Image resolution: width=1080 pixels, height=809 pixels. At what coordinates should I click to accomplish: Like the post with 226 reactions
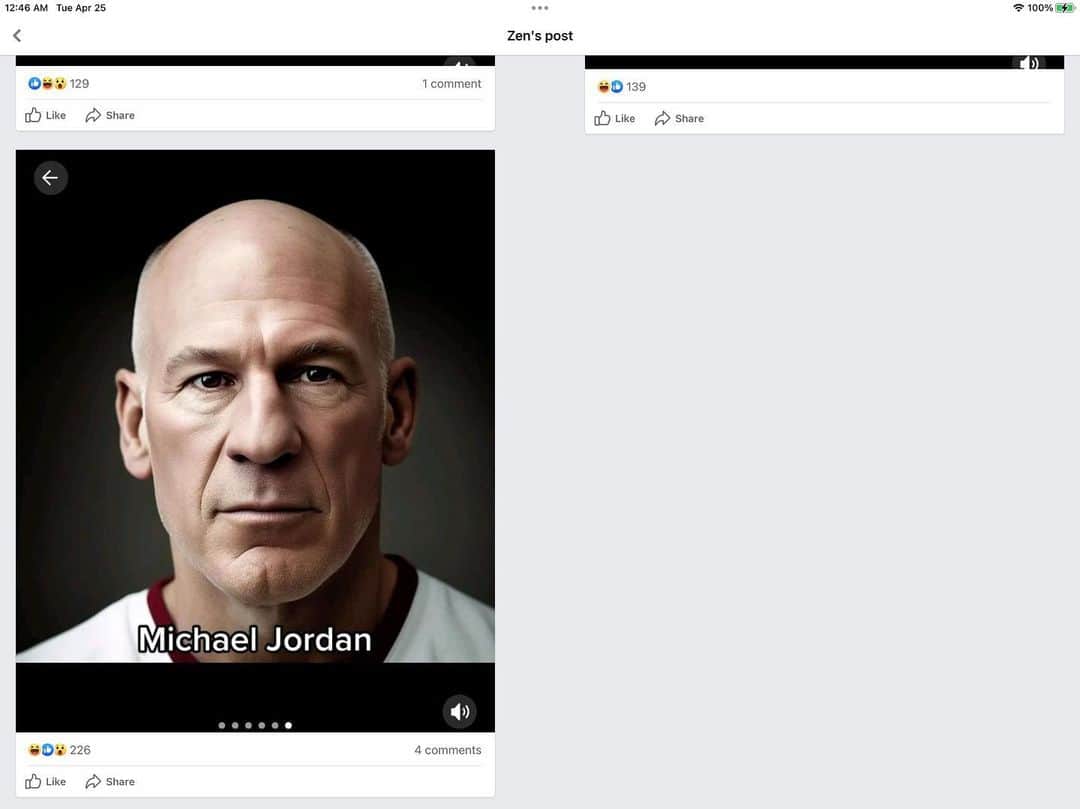point(45,781)
